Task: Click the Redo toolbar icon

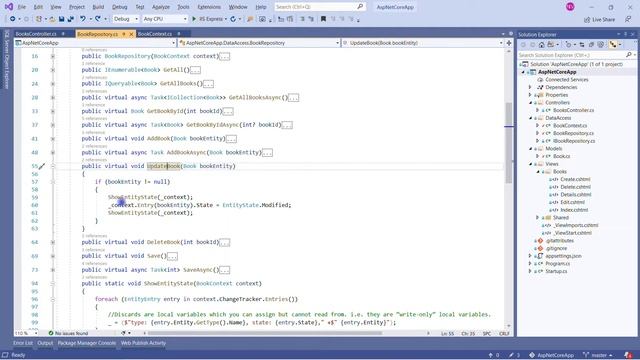Action: [x=98, y=19]
